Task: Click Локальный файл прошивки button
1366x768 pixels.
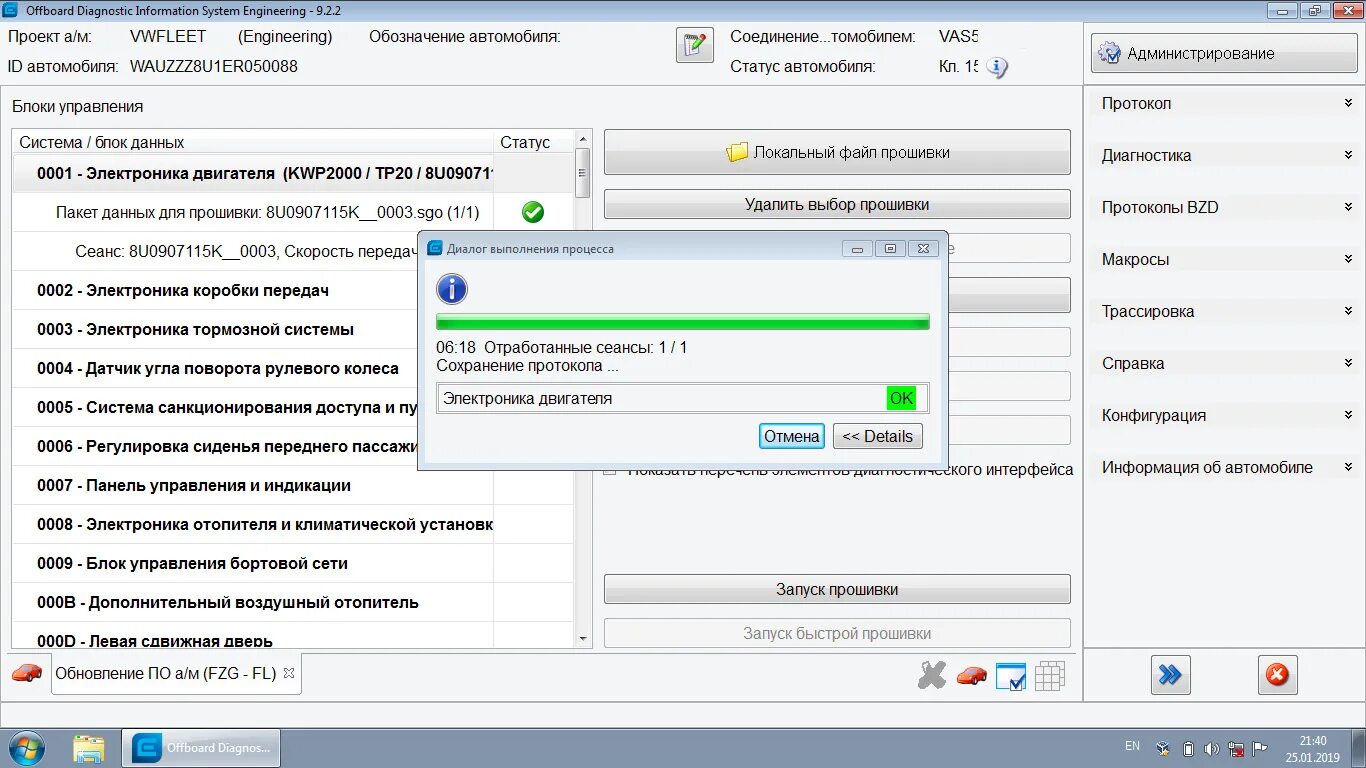Action: point(837,152)
